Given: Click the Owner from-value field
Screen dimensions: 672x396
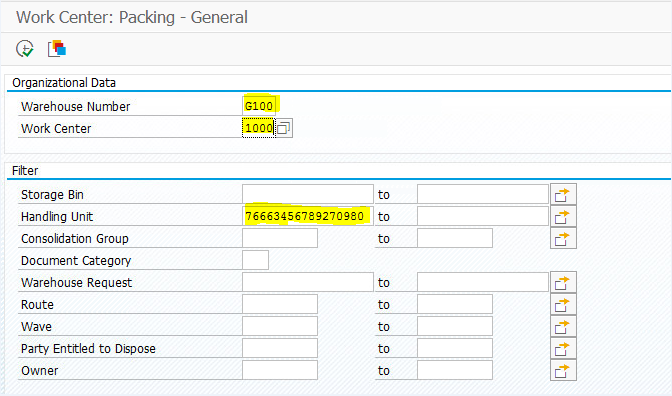Looking at the screenshot, I should click(280, 370).
